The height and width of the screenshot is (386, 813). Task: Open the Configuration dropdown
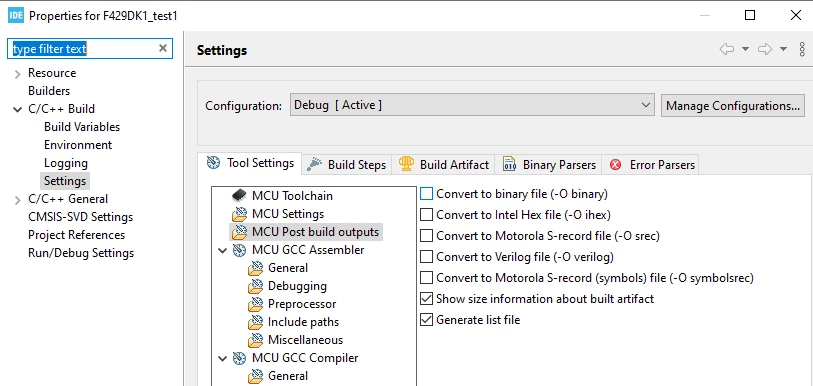(x=472, y=105)
